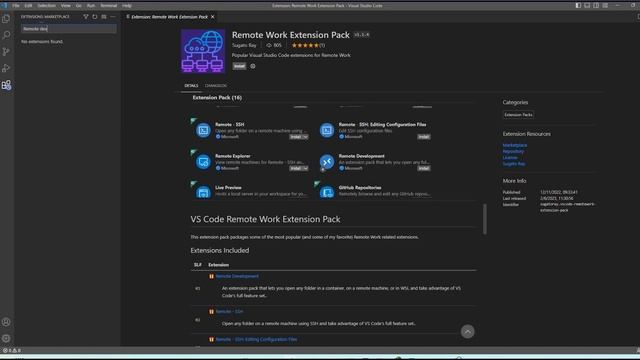Click the scroll-to-top round button

click(x=467, y=331)
